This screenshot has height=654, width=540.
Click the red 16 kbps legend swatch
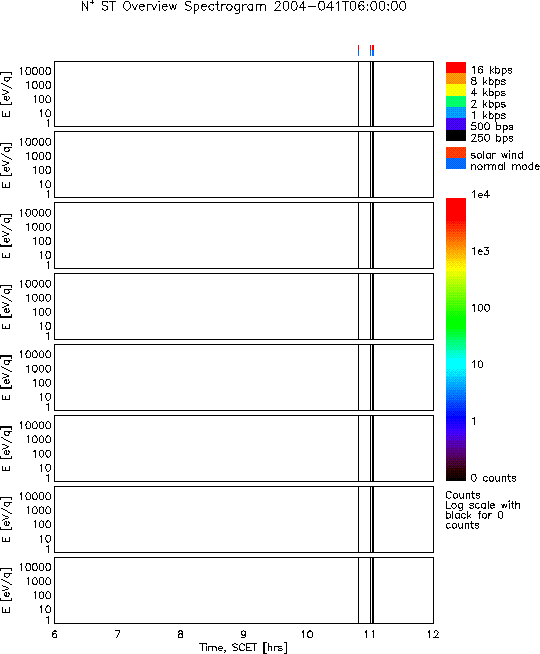pyautogui.click(x=456, y=68)
